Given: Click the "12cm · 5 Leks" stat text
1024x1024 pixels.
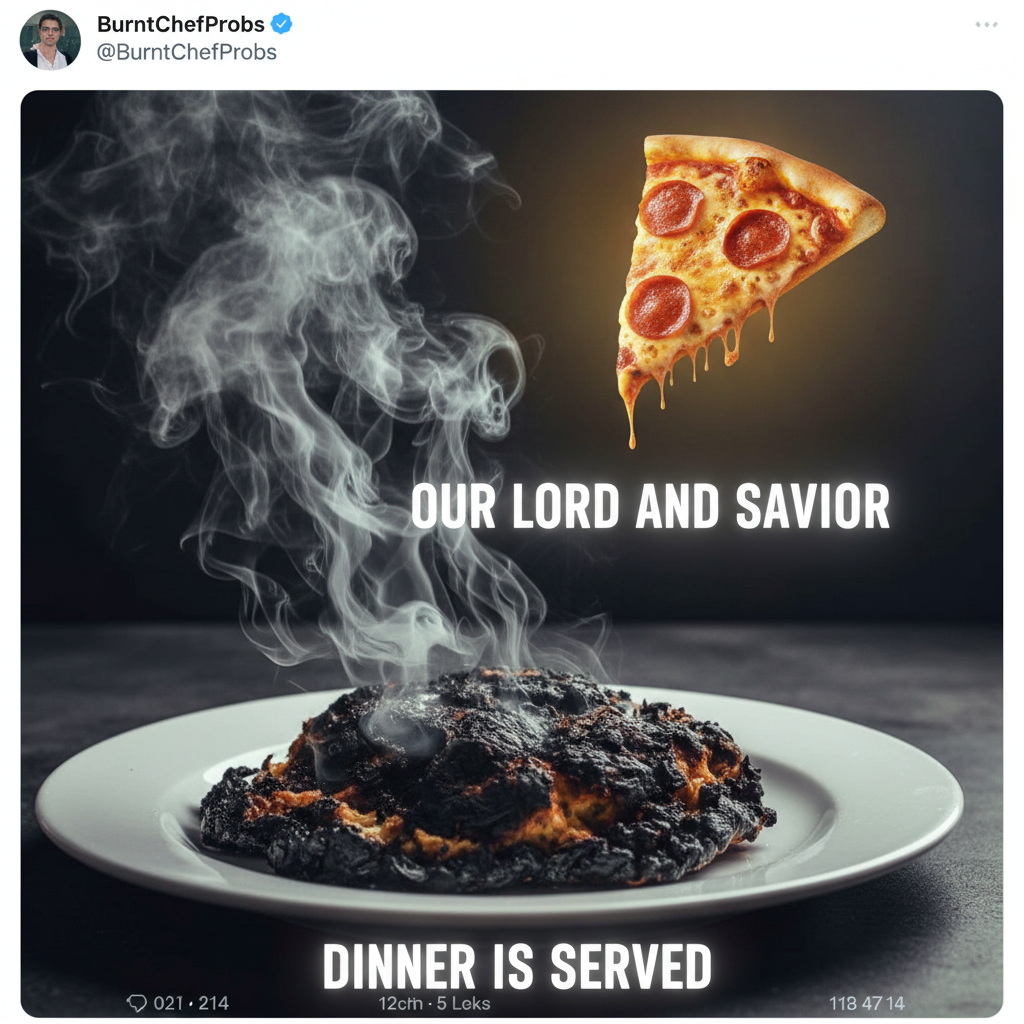Looking at the screenshot, I should pyautogui.click(x=434, y=1002).
